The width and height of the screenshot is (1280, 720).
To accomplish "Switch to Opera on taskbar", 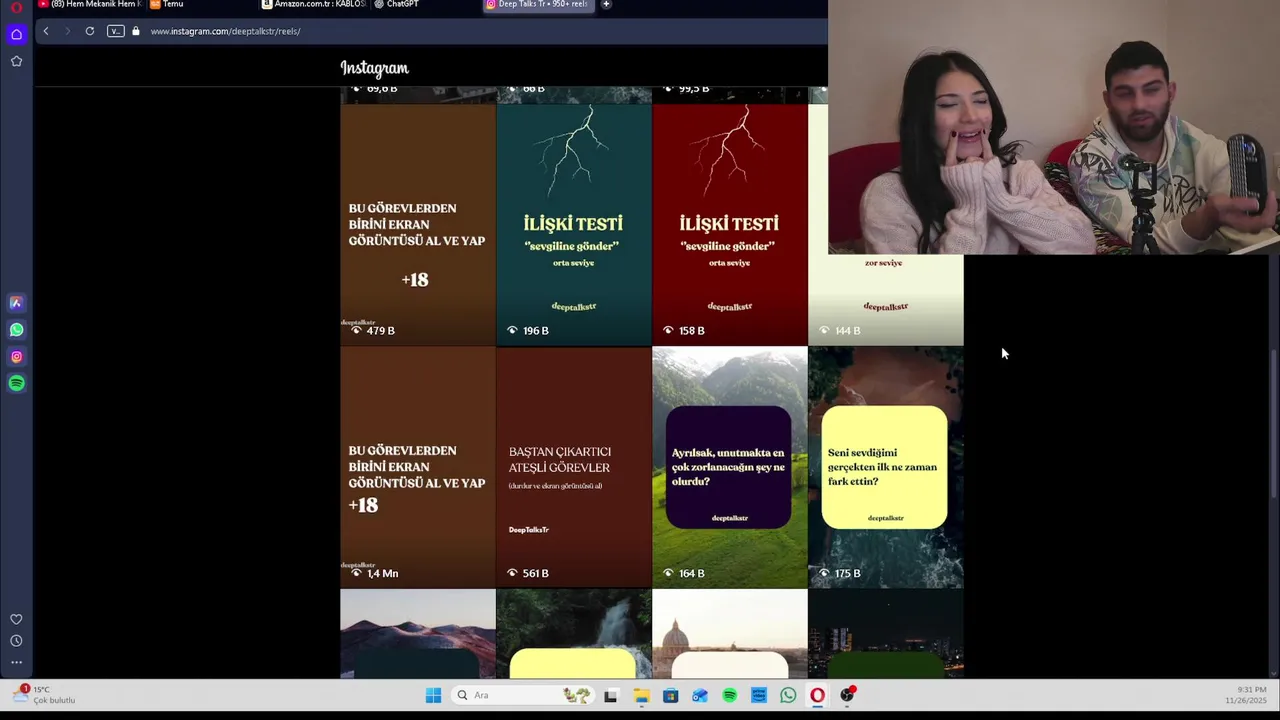I will [818, 695].
